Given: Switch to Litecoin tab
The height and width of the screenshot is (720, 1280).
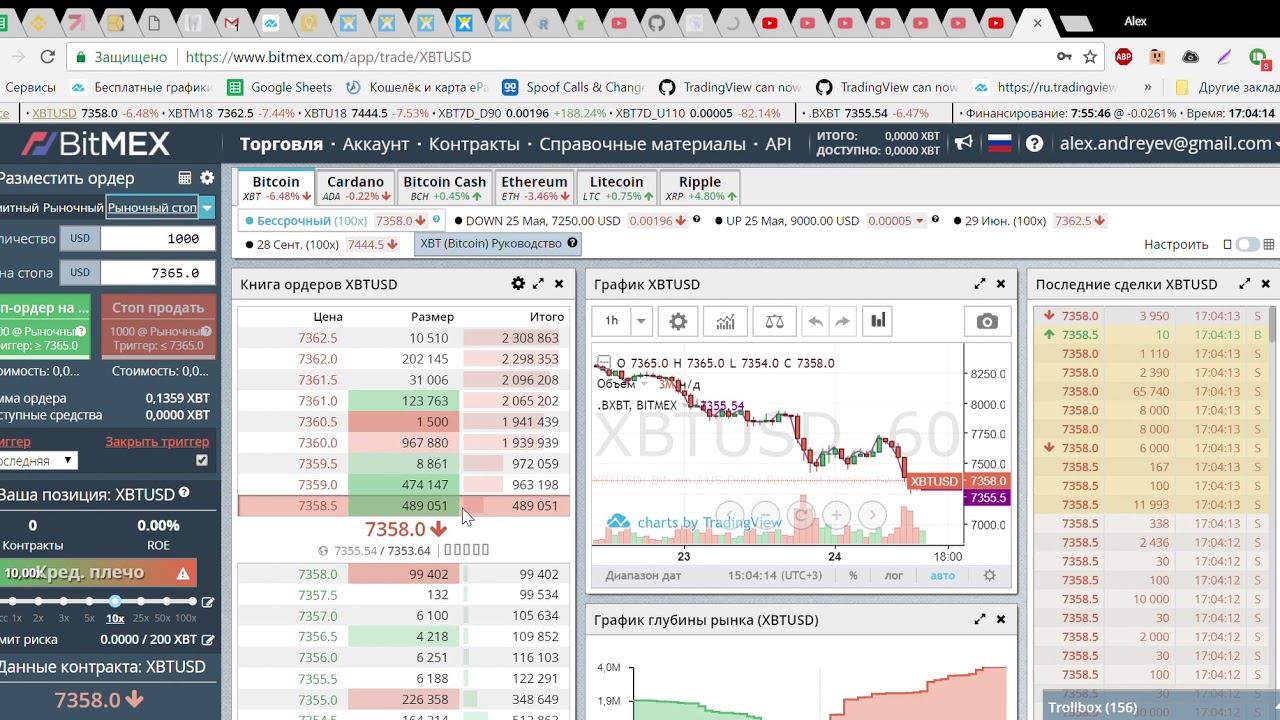Looking at the screenshot, I should (616, 188).
